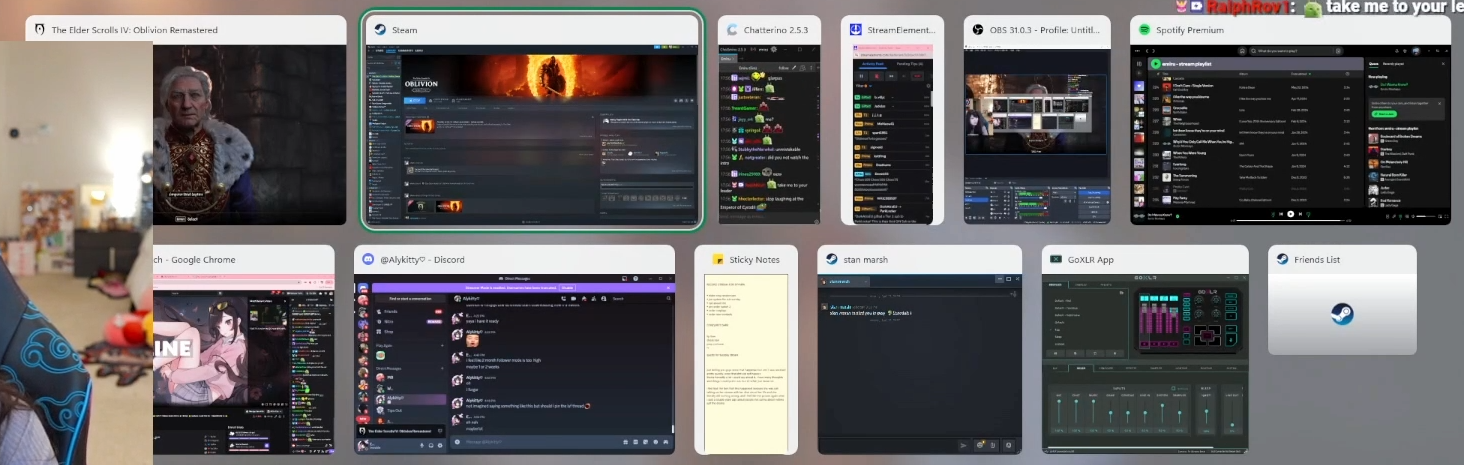Click the '@Alykitty♡ - Discord' title text

click(422, 260)
